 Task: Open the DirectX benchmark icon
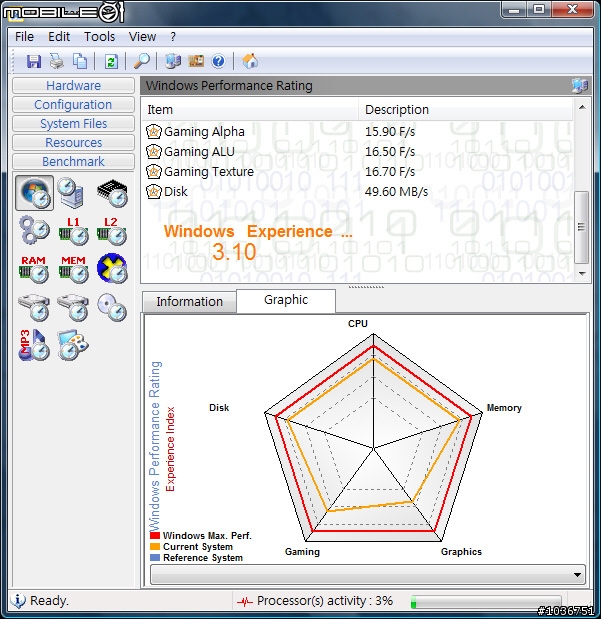[112, 268]
